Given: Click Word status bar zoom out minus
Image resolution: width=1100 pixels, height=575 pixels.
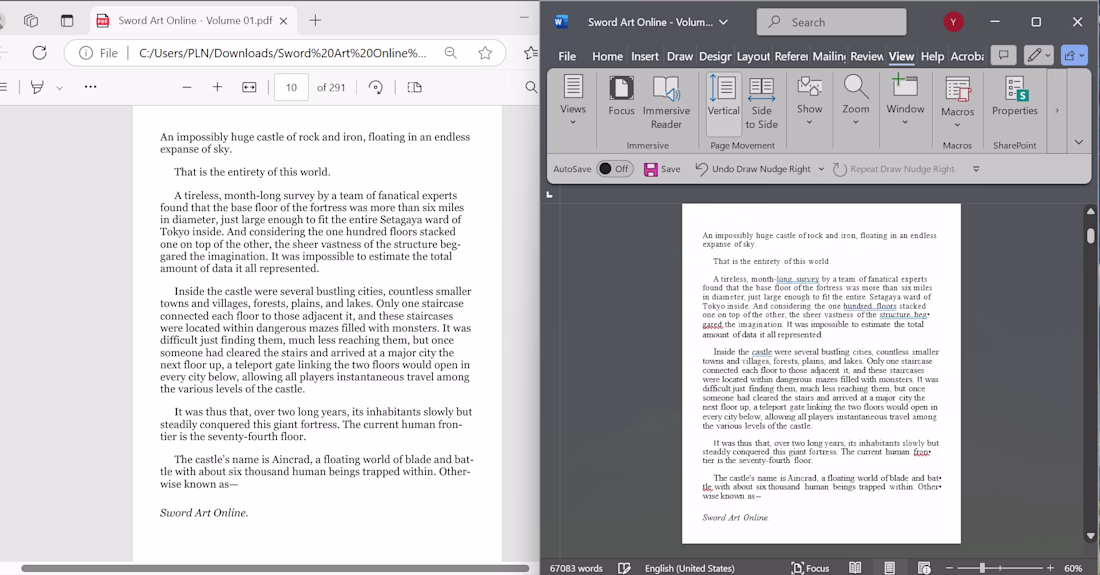Looking at the screenshot, I should (x=949, y=568).
